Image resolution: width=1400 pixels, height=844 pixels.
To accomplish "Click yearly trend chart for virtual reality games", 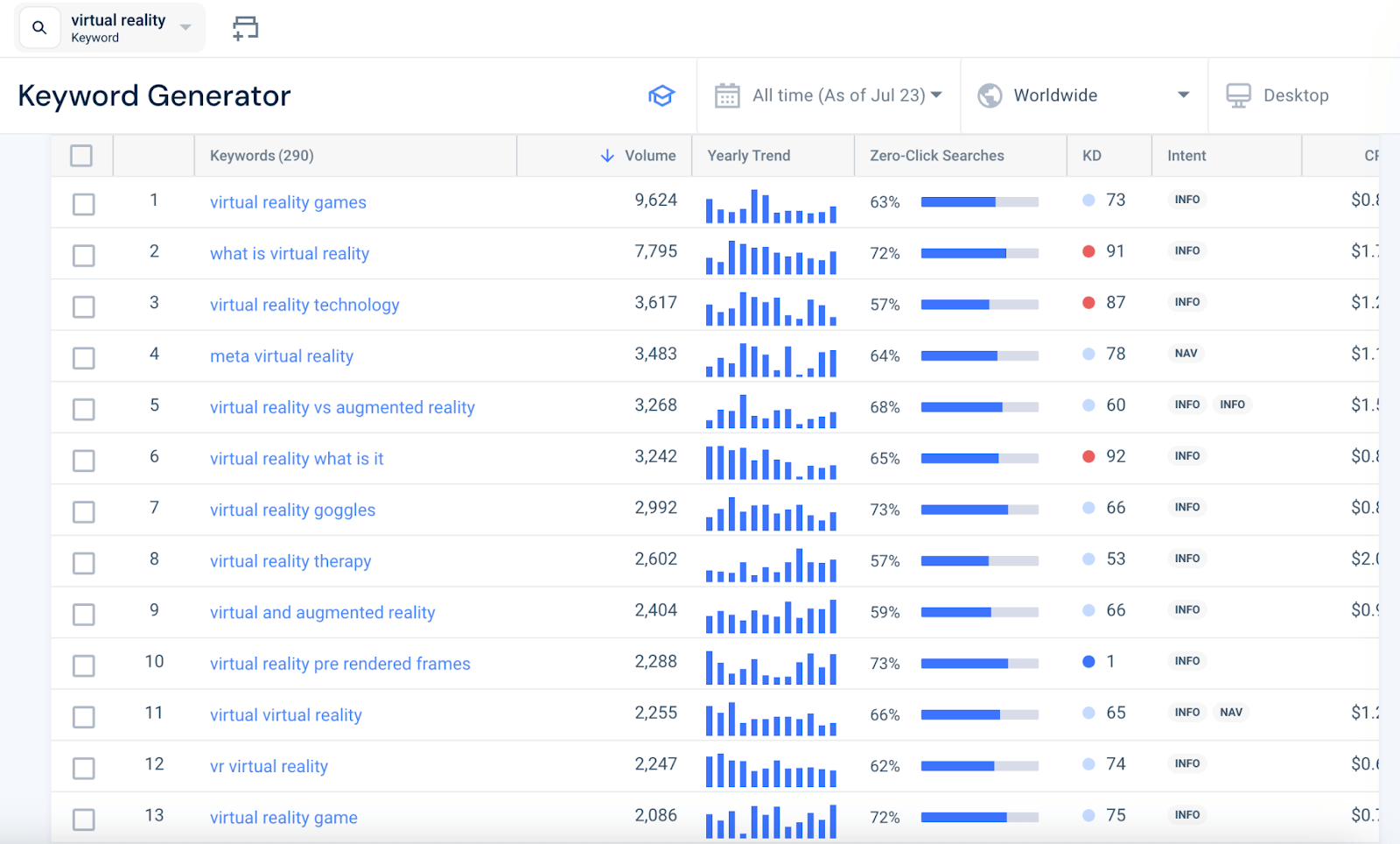I will [x=771, y=206].
